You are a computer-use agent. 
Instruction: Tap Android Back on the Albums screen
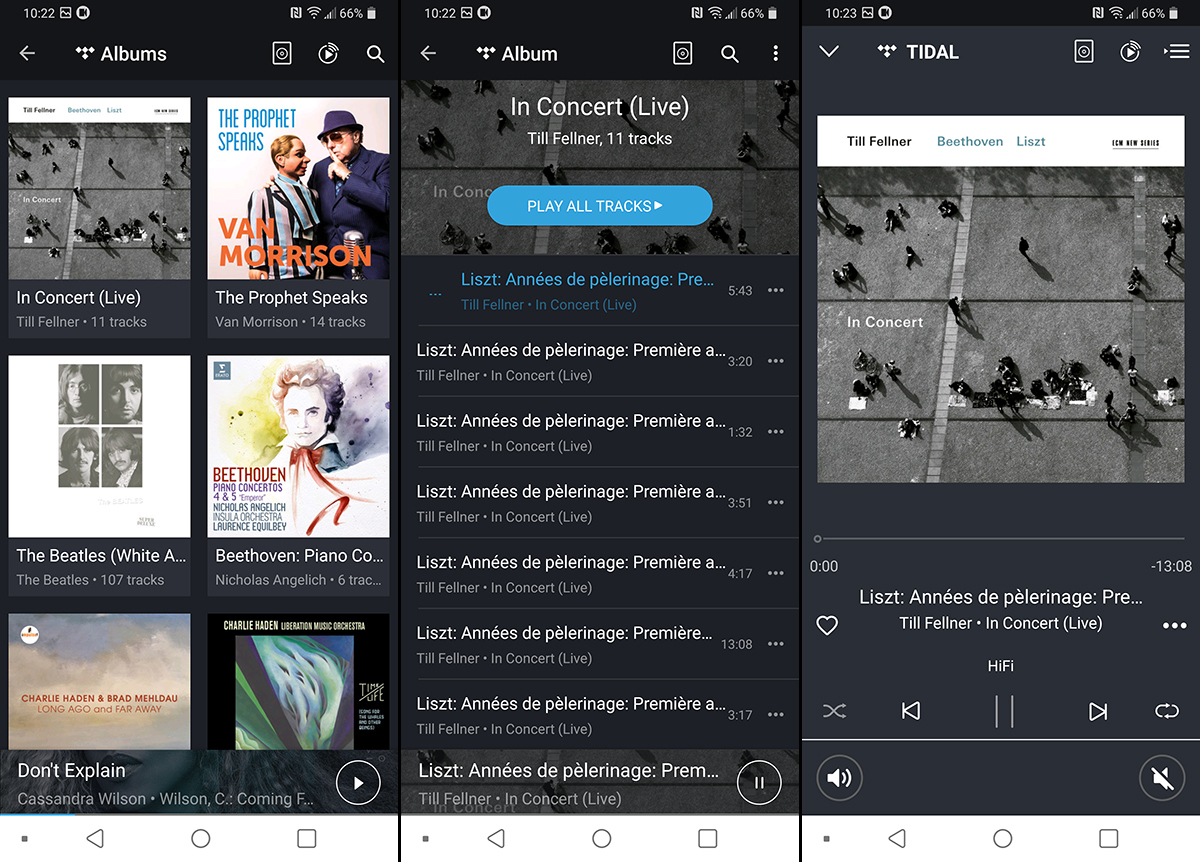tap(95, 838)
